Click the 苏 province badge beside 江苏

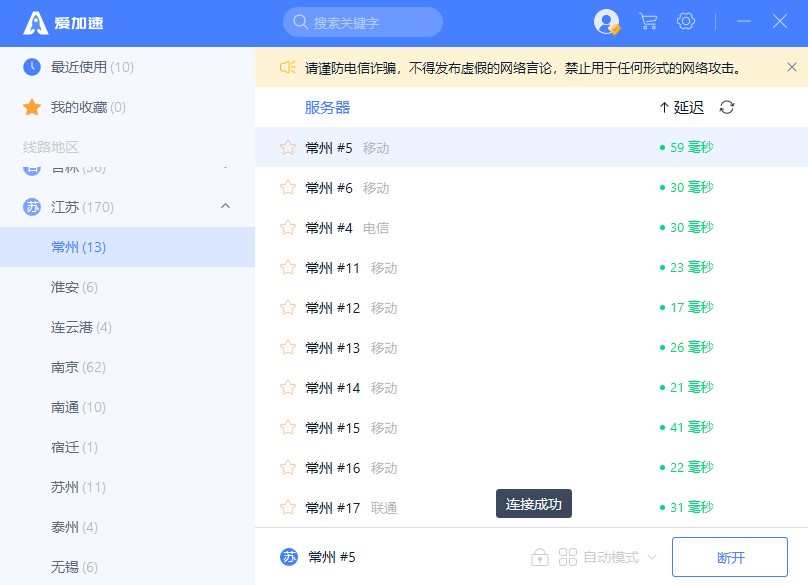pos(32,207)
